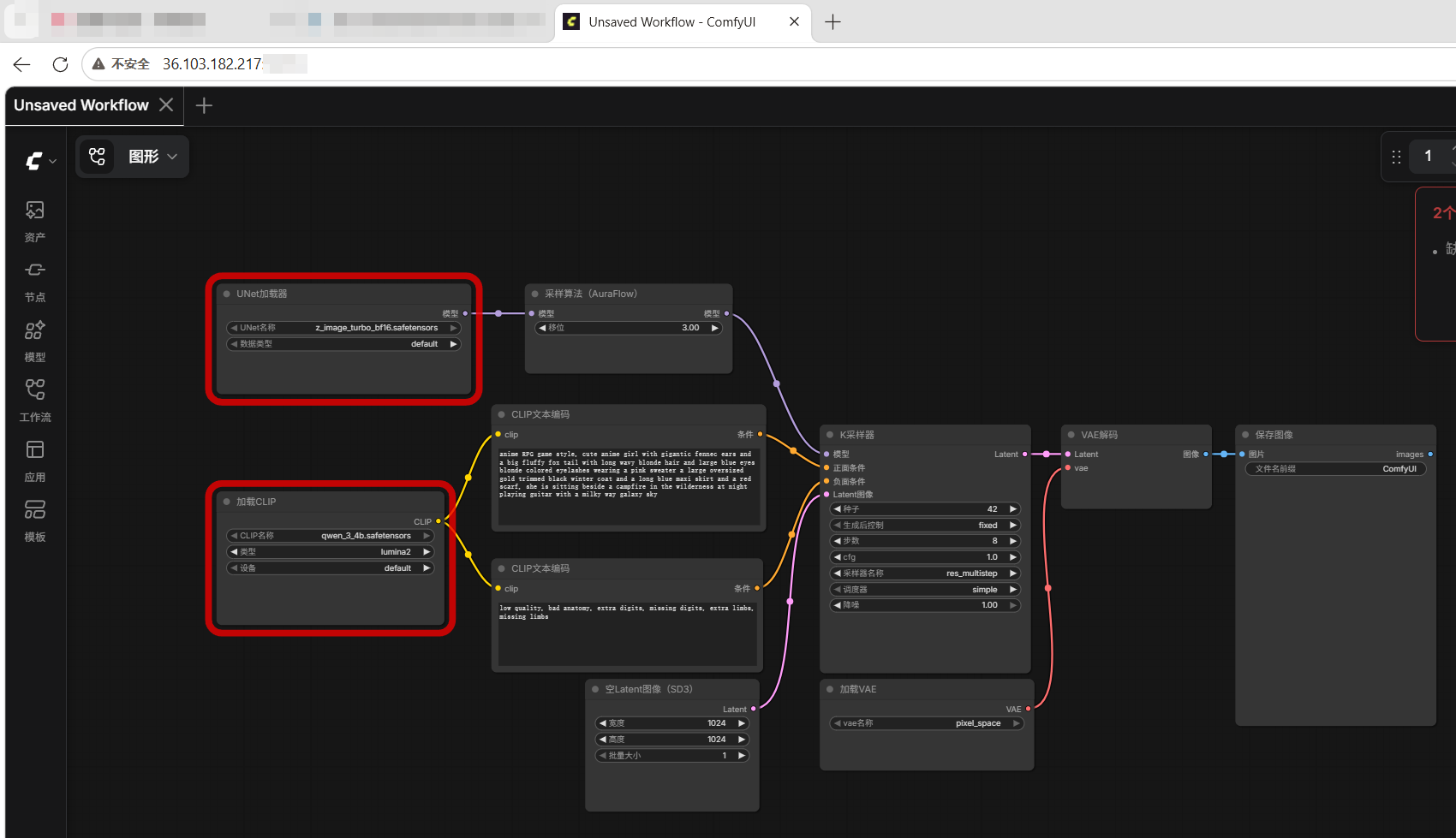Screen dimensions: 1456x838
Task: Open the 模型 model library panel
Action: coord(35,341)
